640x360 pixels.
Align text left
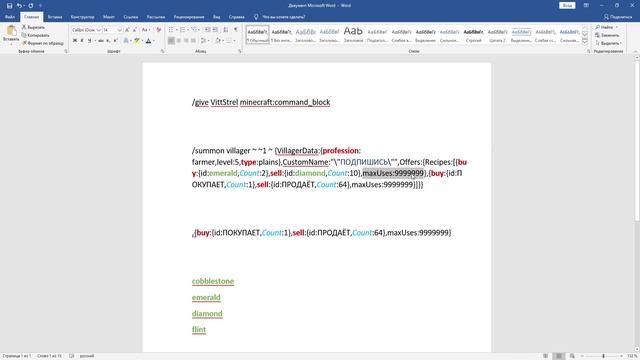click(x=171, y=41)
